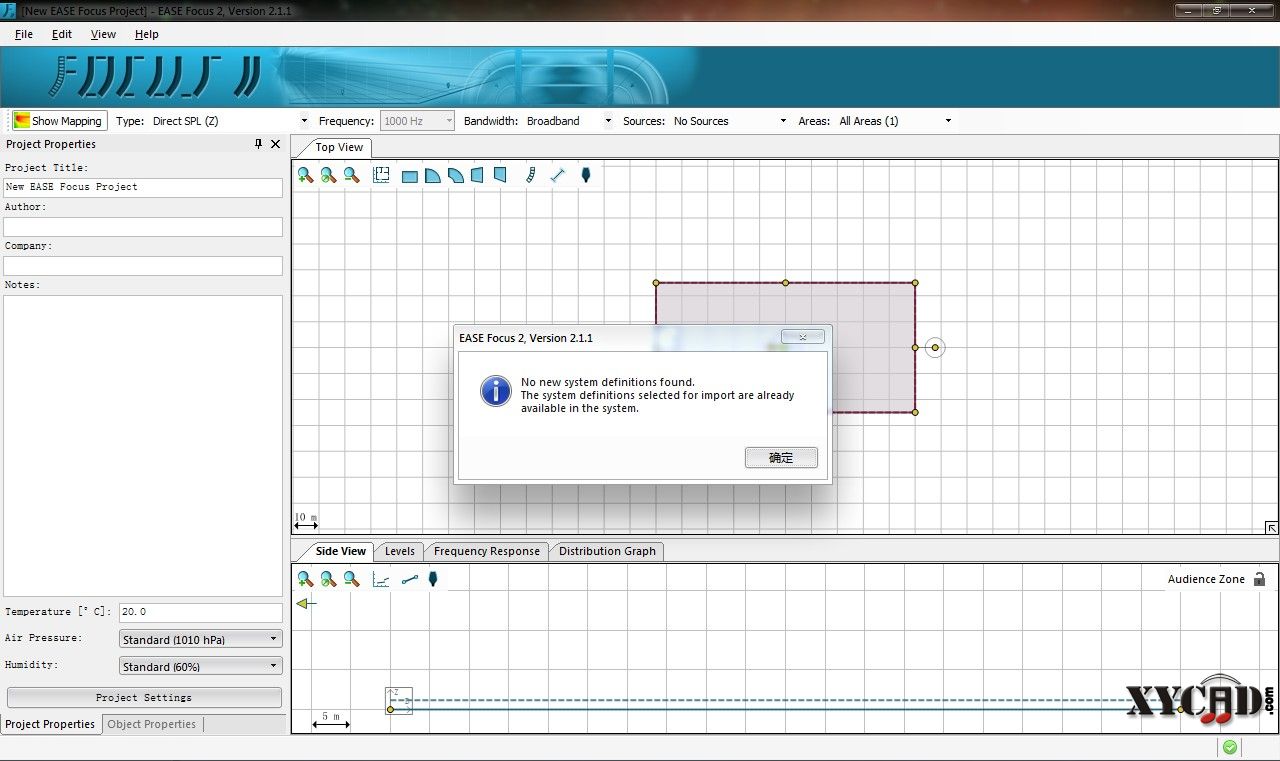
Task: Click the Project Title input field
Action: coord(143,187)
